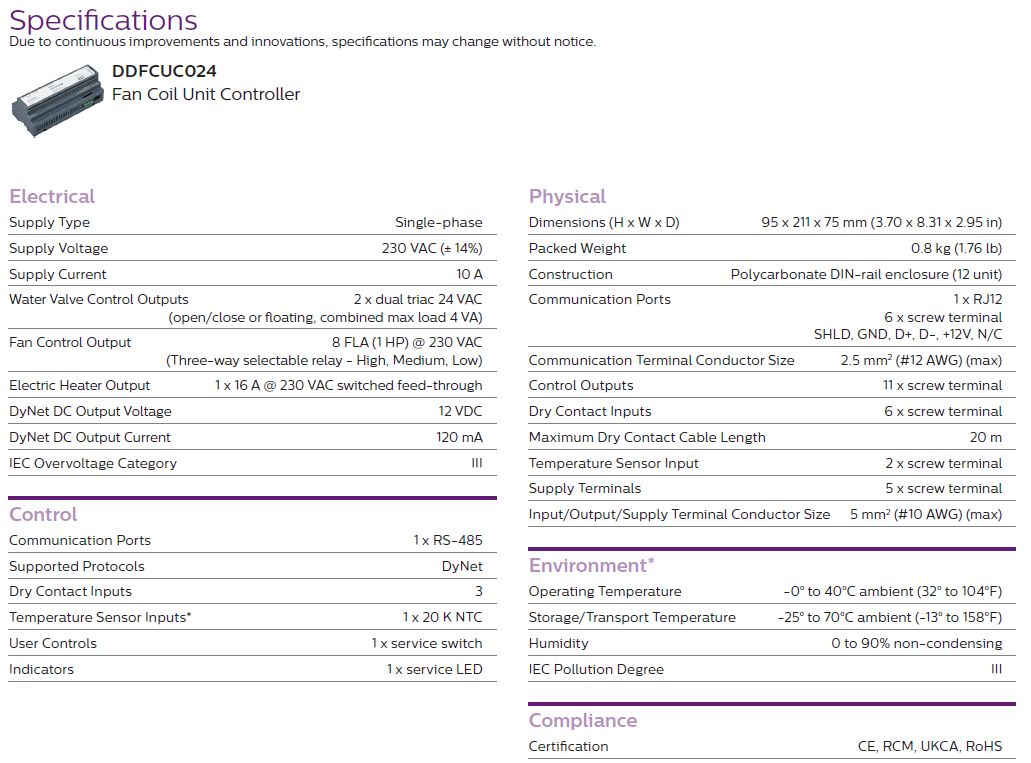The height and width of the screenshot is (763, 1031).
Task: Click the Packed Weight 0.8 kg value
Action: tap(956, 248)
